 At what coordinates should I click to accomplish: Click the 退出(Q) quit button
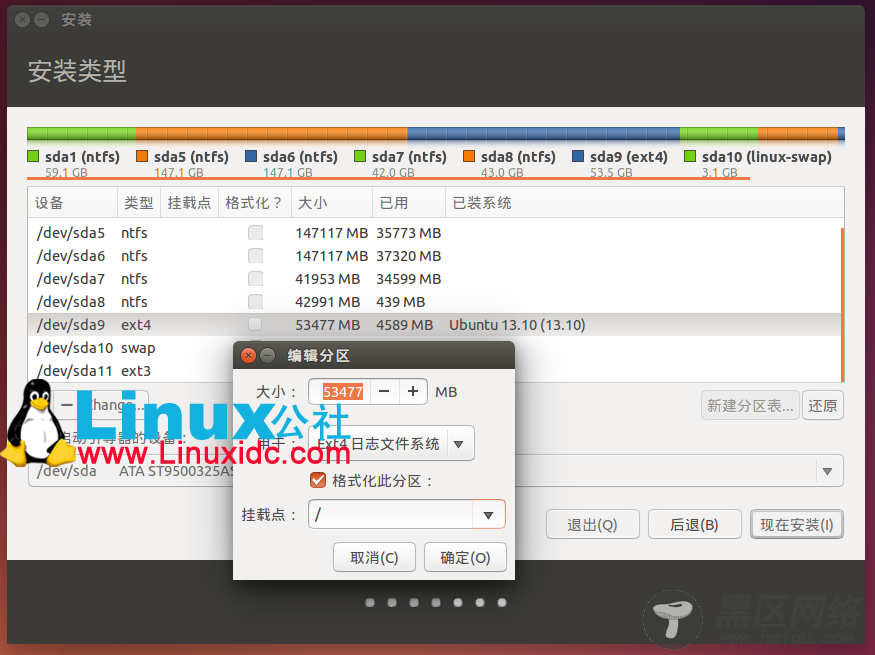[x=593, y=524]
